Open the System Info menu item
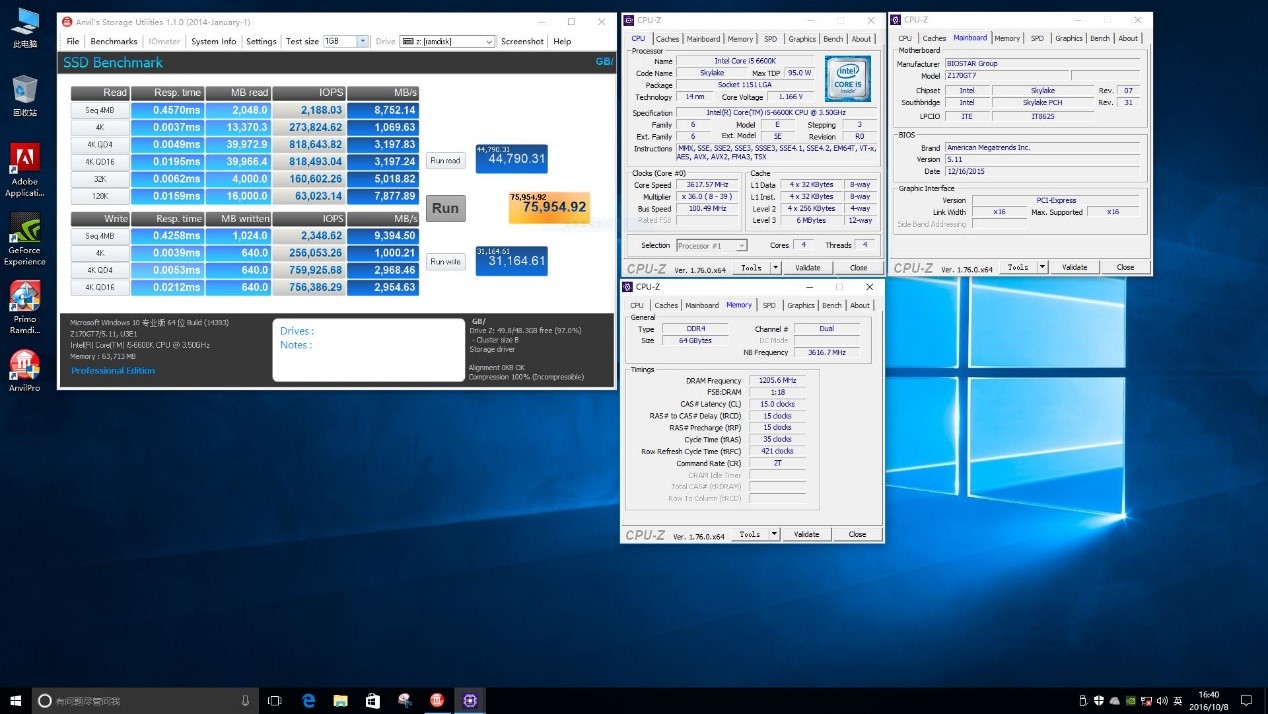1268x714 pixels. pyautogui.click(x=213, y=41)
